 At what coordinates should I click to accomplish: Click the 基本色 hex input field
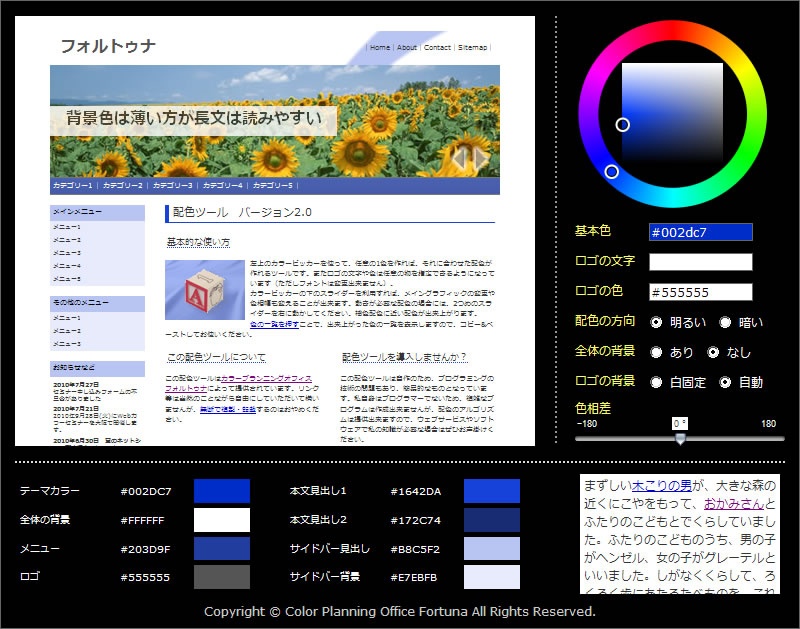700,232
